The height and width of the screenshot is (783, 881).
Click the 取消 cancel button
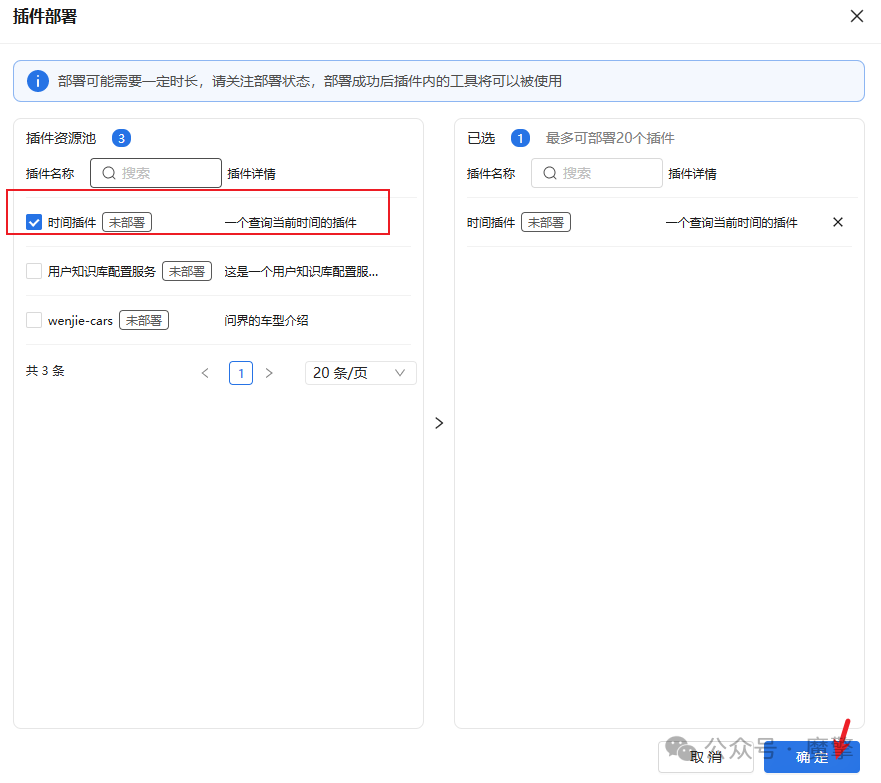(706, 758)
